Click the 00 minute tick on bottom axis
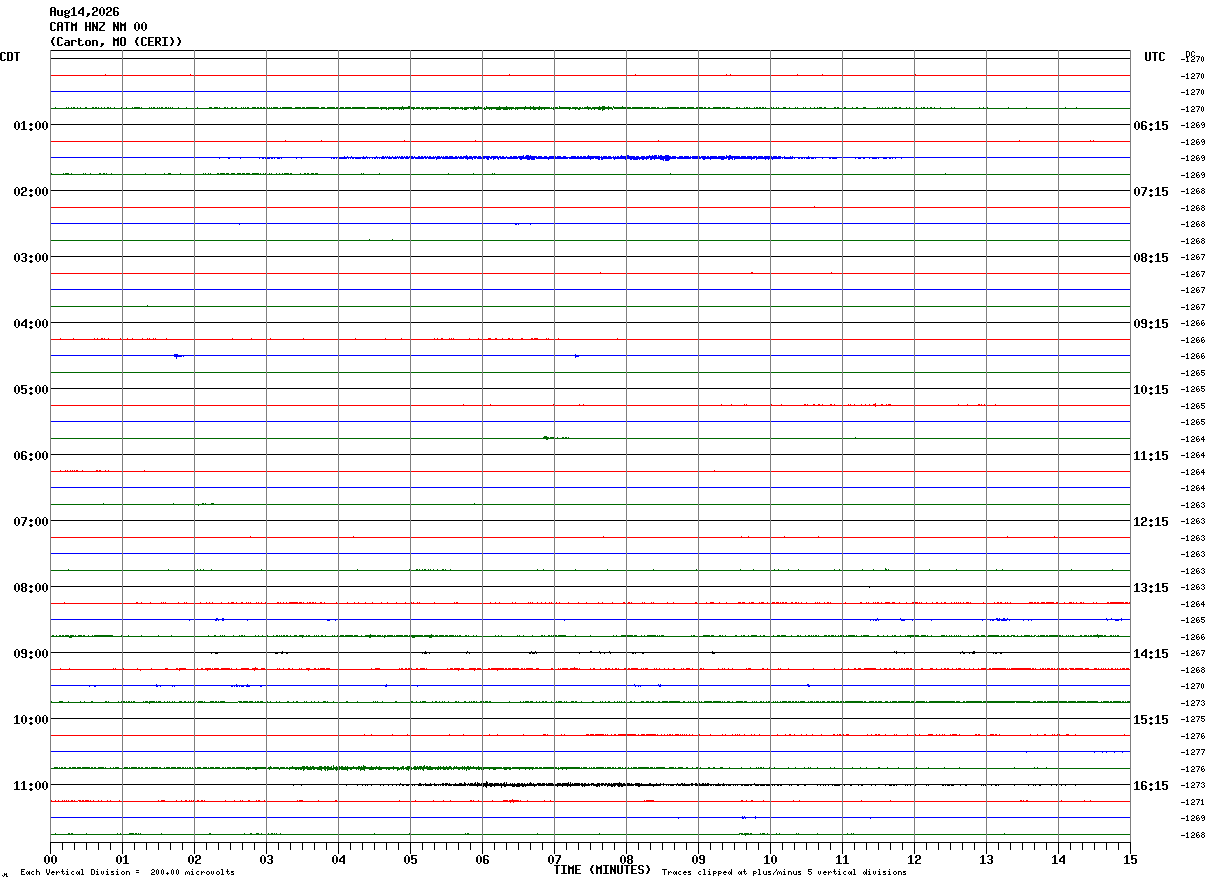 [51, 859]
